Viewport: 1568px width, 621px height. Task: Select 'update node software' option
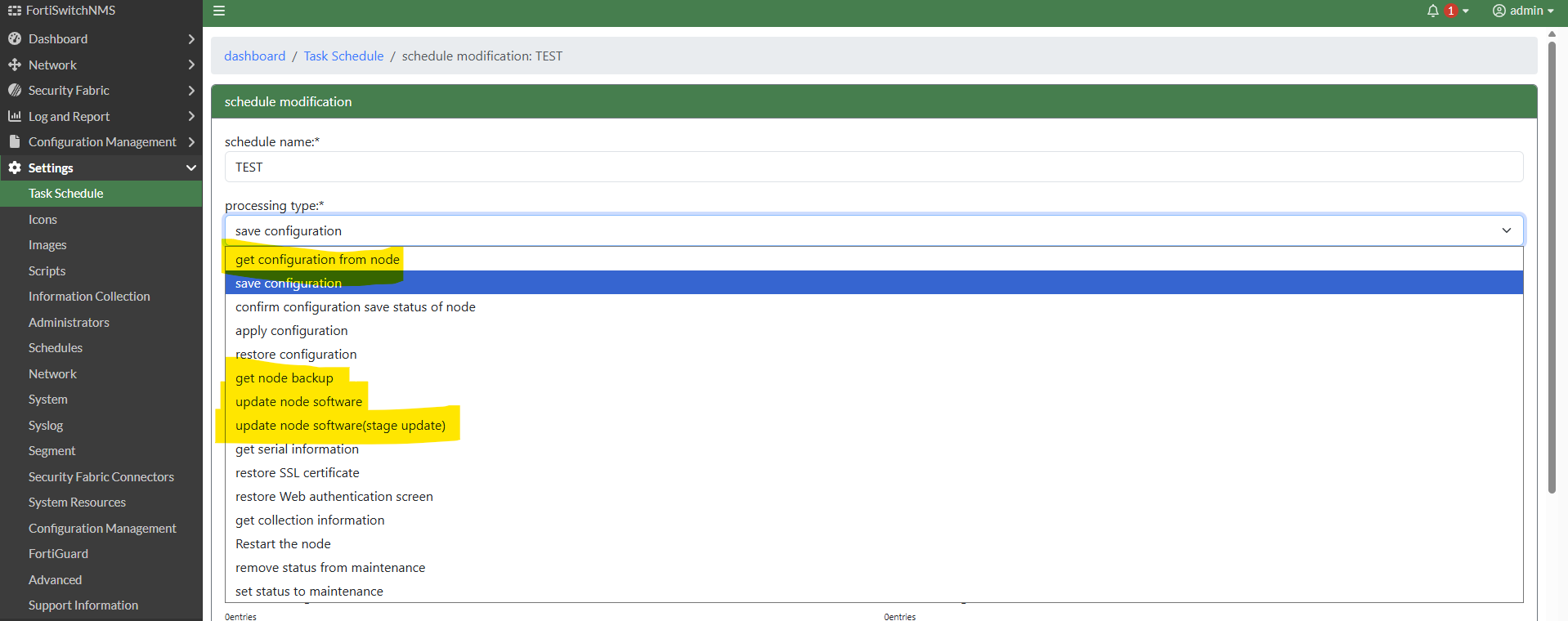[x=874, y=401]
